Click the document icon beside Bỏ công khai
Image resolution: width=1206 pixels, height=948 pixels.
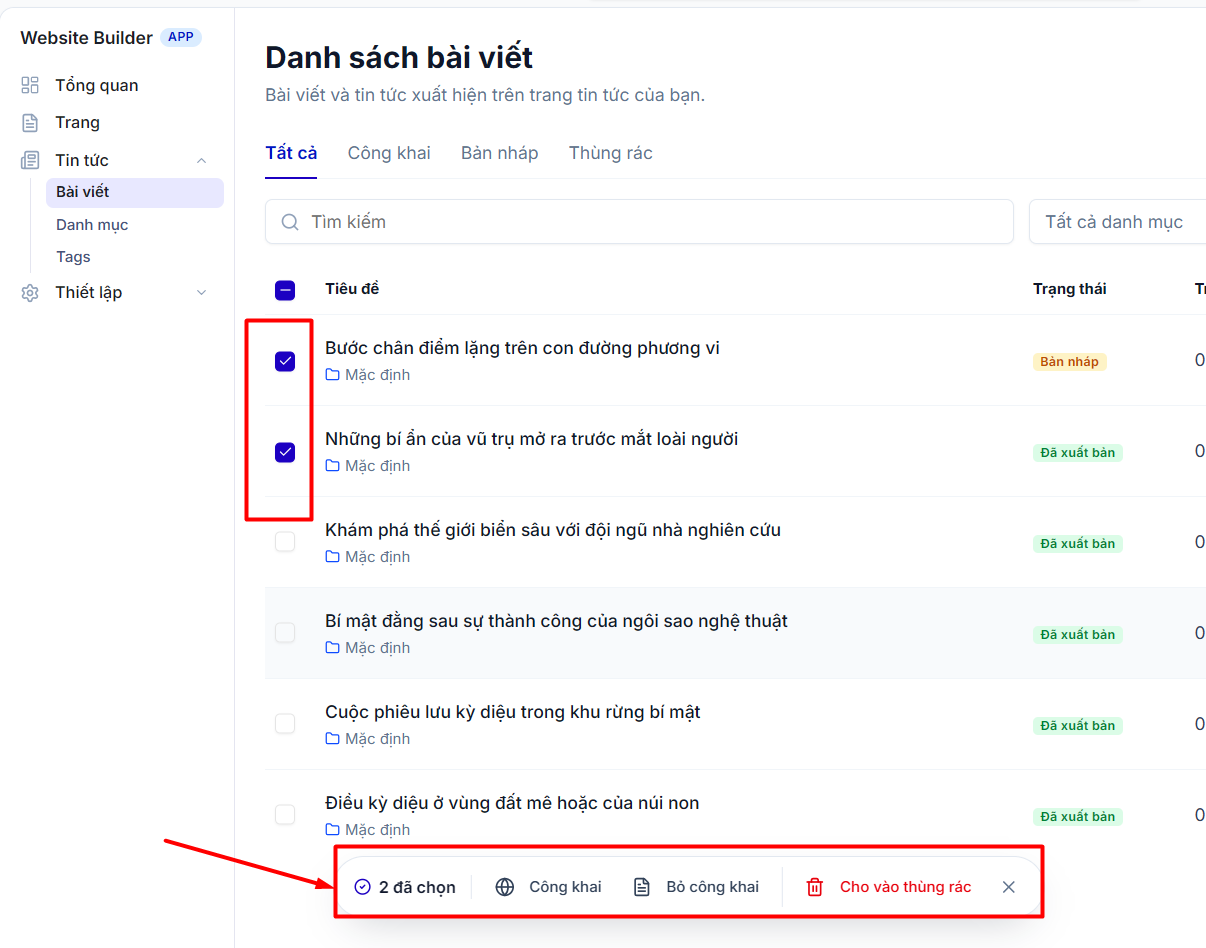[x=642, y=887]
